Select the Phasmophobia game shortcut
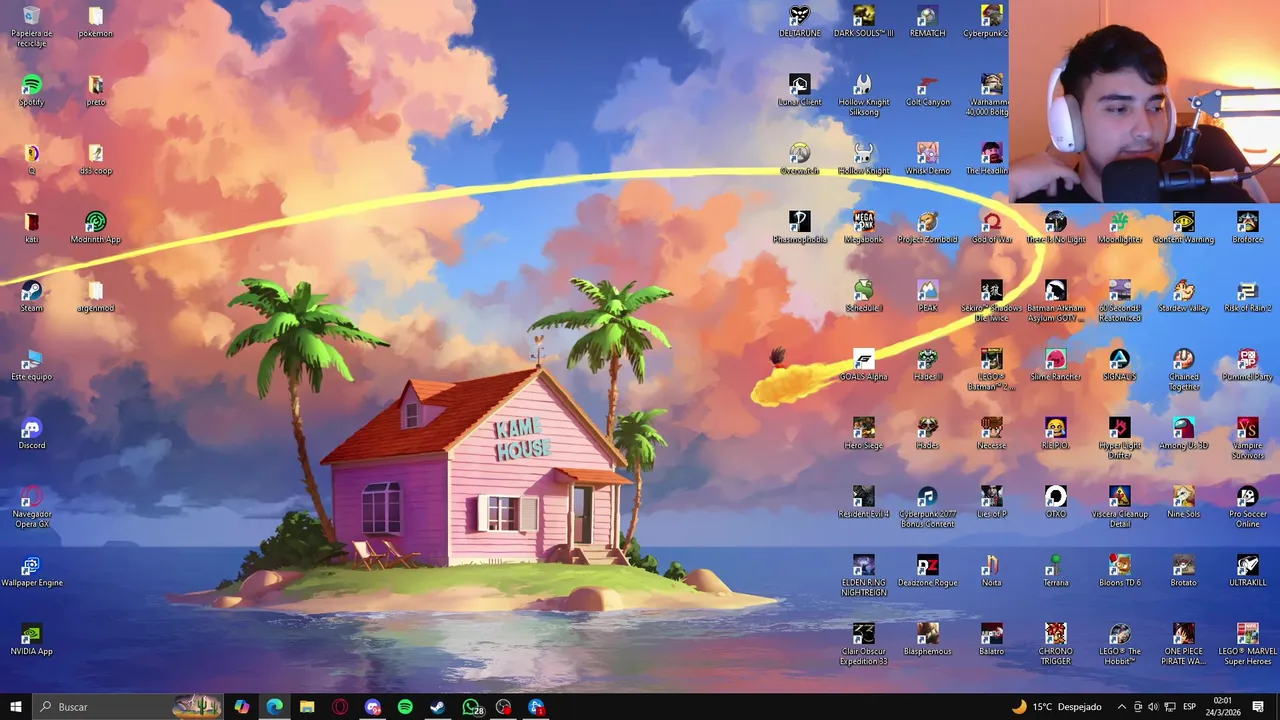The width and height of the screenshot is (1280, 720). tap(799, 228)
